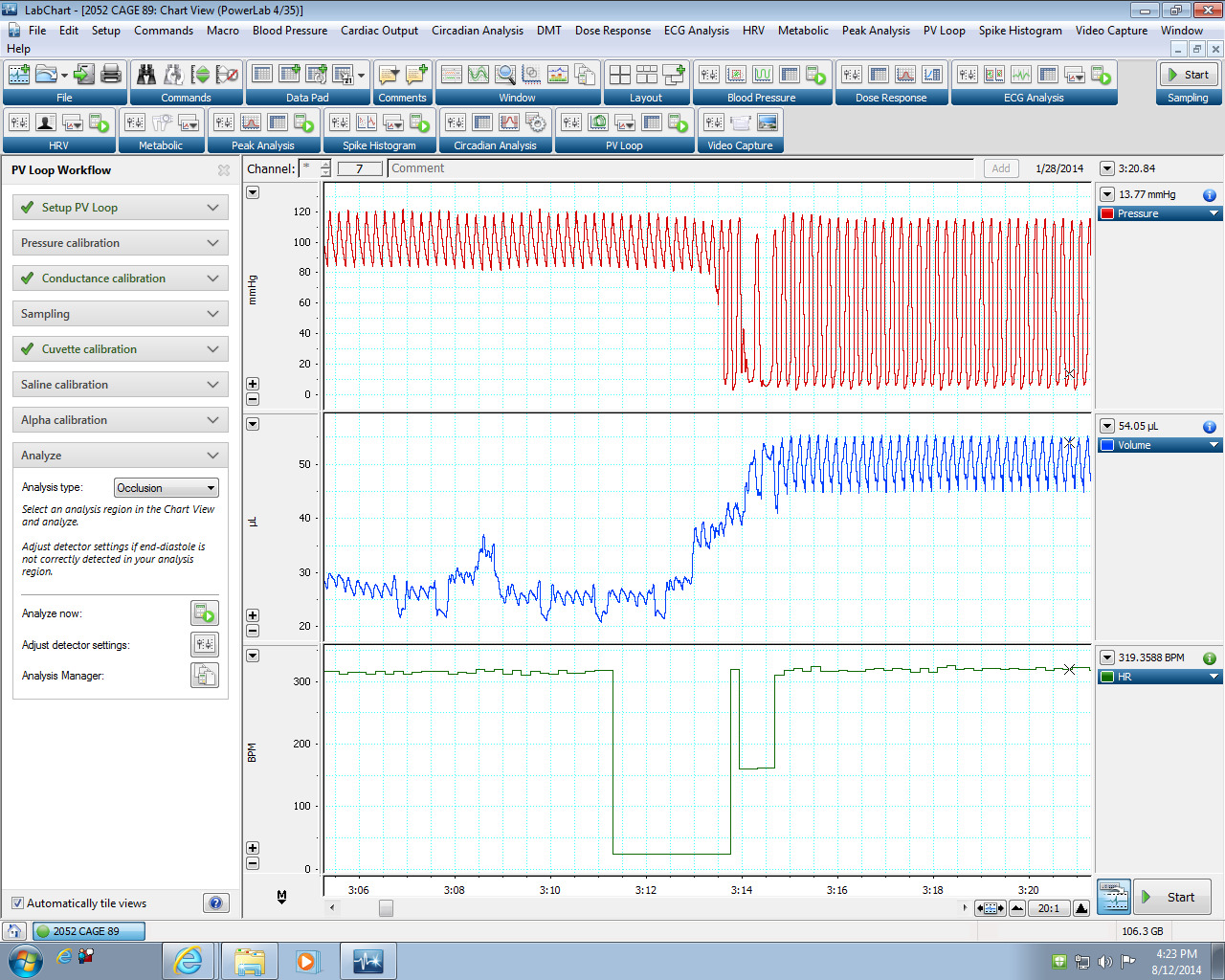The height and width of the screenshot is (980, 1225).
Task: Click the horizontal chart scrollbar thumb
Action: click(x=386, y=908)
